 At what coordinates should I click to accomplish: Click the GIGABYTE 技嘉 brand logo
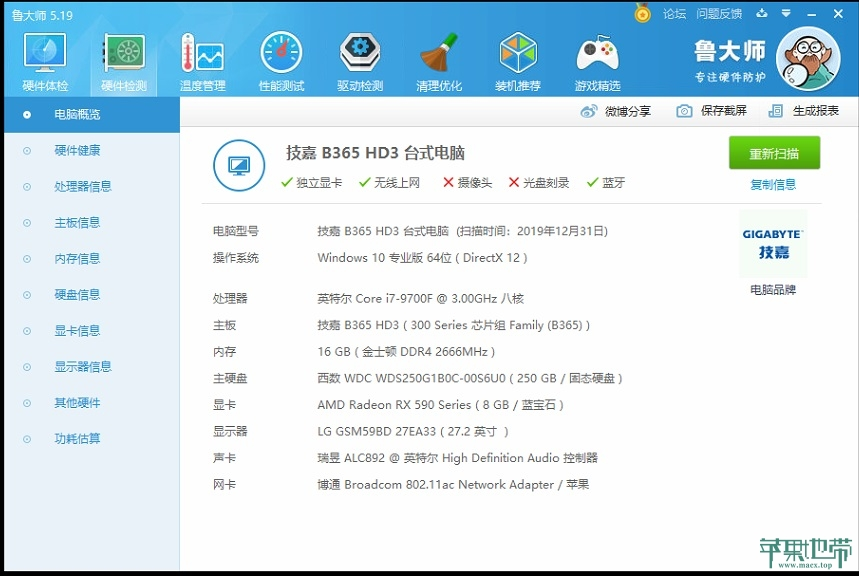773,243
